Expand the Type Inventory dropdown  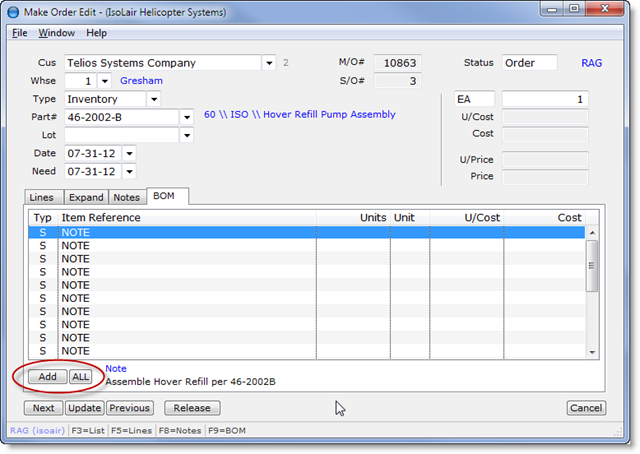click(x=153, y=99)
